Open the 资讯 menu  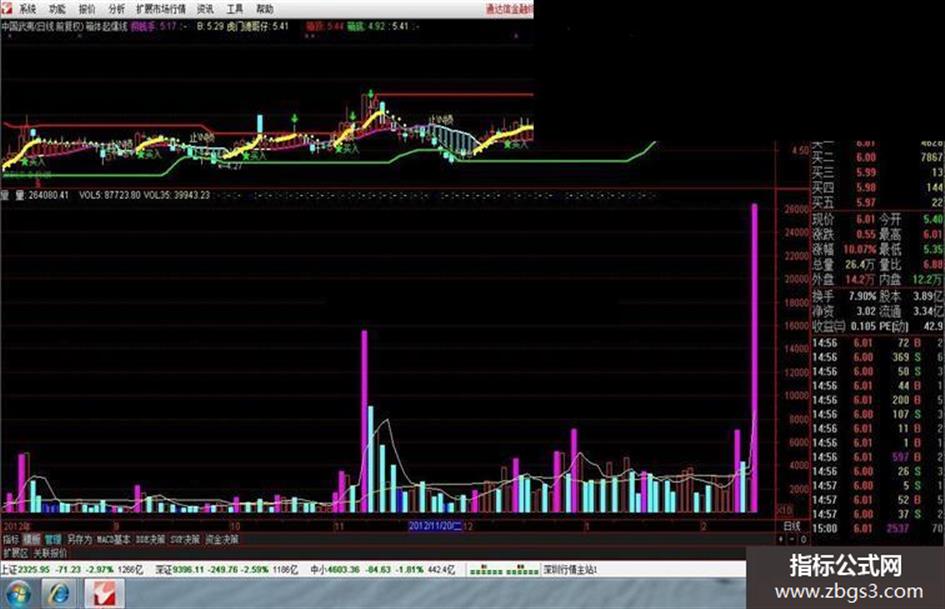[206, 9]
